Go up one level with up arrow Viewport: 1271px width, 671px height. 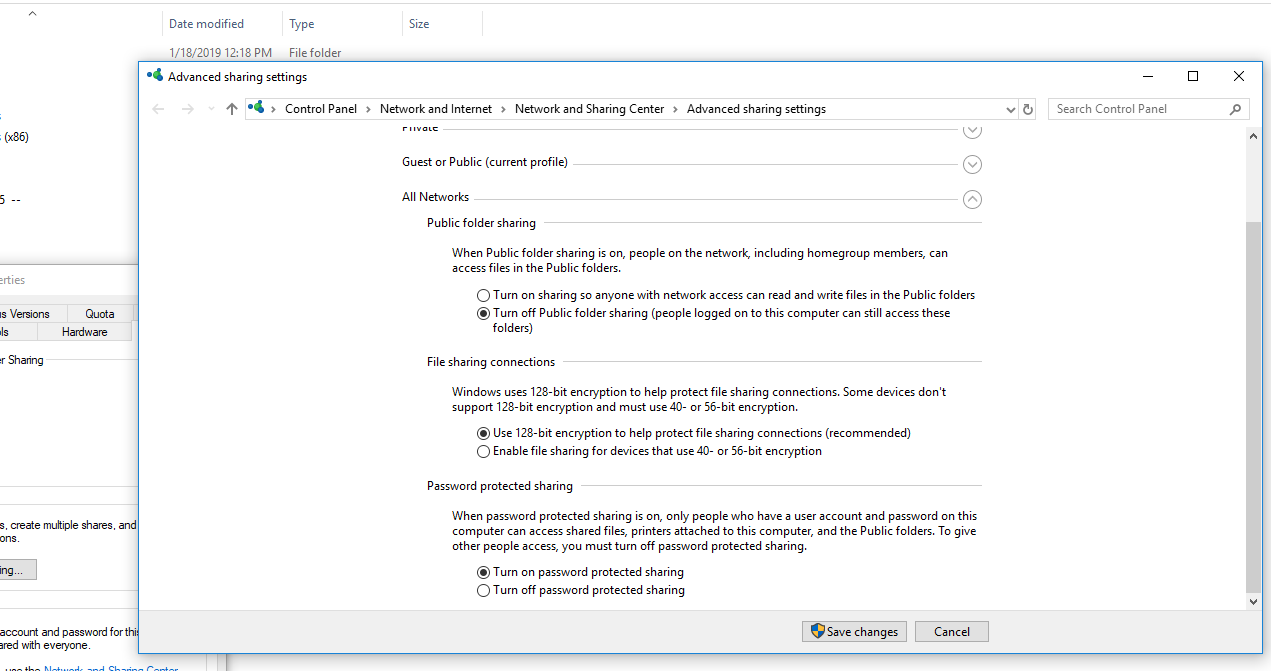click(x=232, y=109)
